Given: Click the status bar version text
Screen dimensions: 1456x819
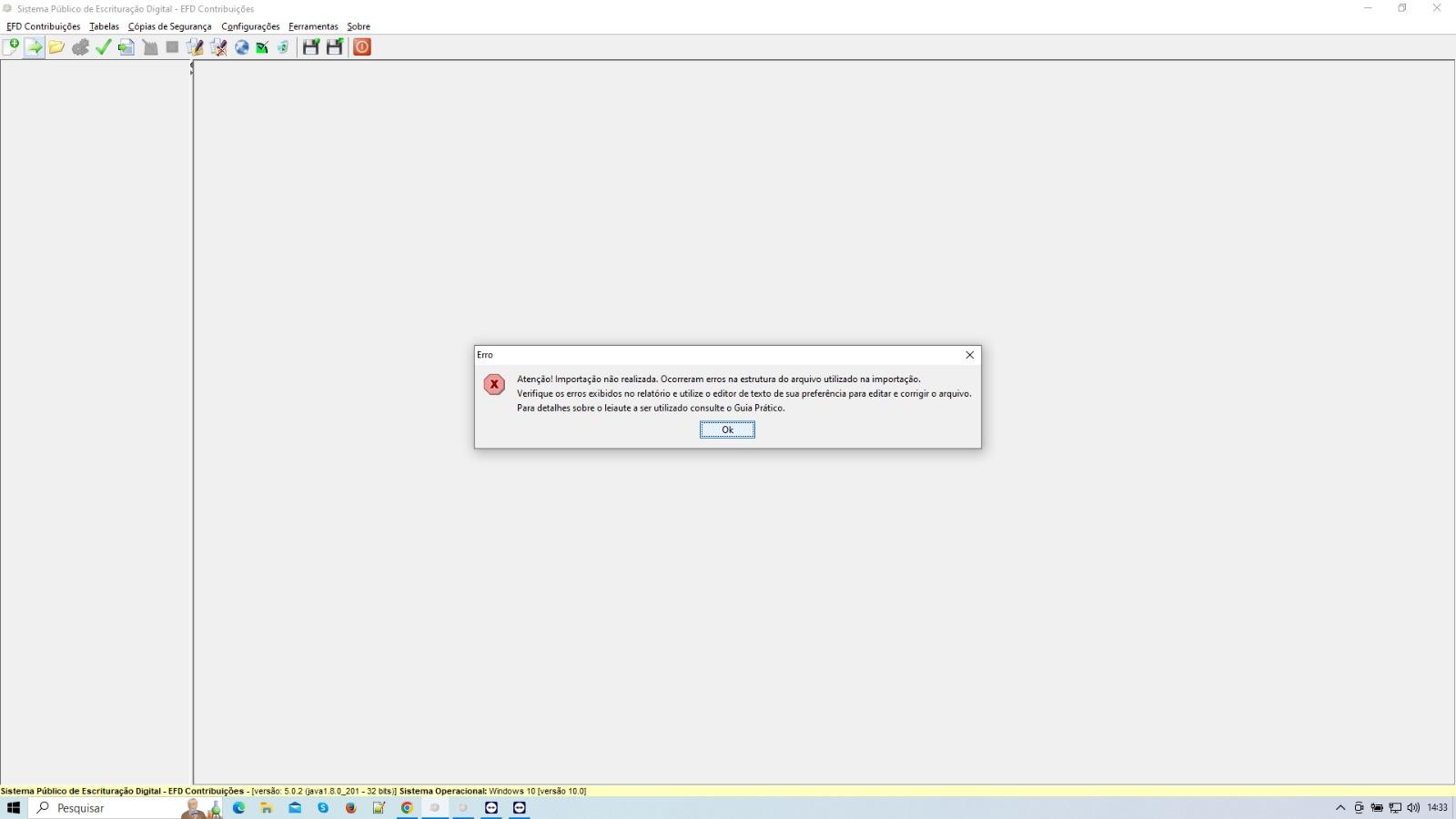Looking at the screenshot, I should coord(324,792).
